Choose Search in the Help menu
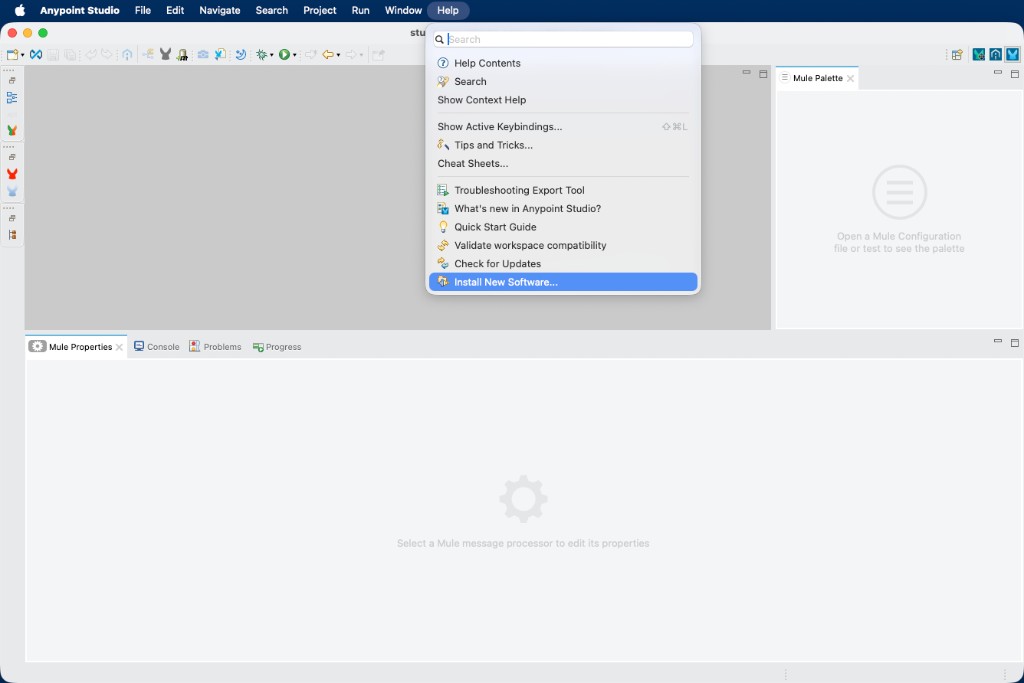Viewport: 1024px width, 683px height. [x=563, y=82]
